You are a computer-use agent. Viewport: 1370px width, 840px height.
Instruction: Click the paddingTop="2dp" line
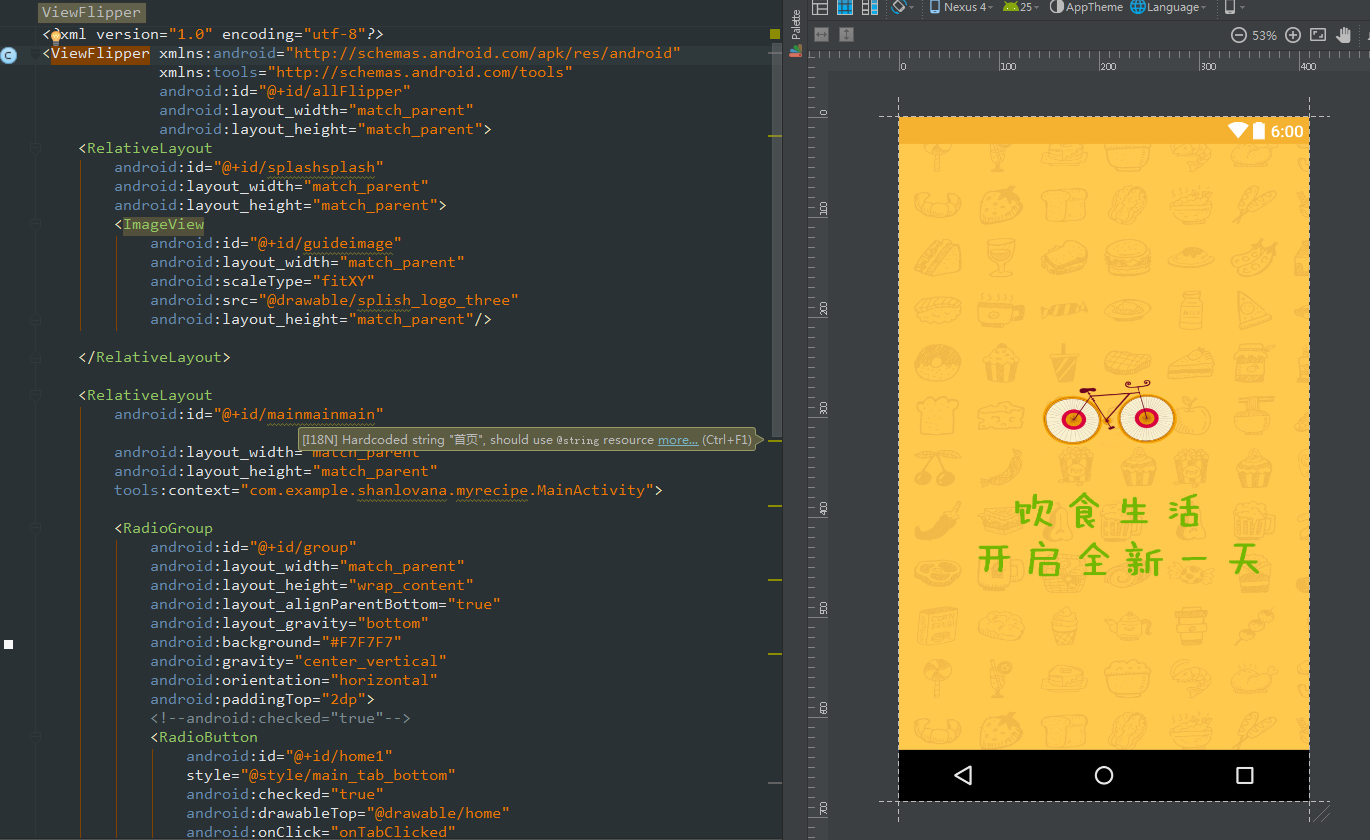tap(263, 699)
